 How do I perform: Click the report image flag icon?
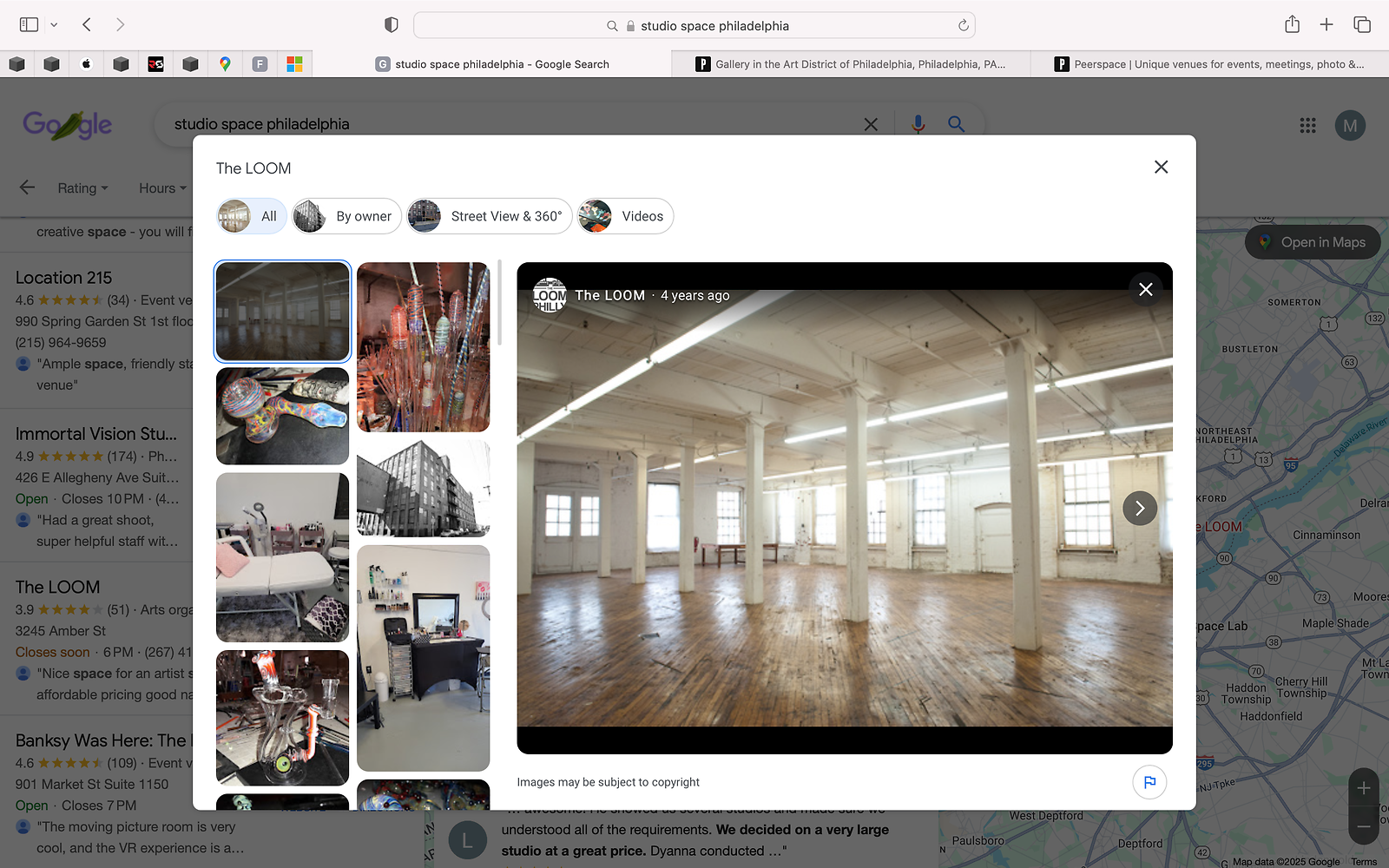click(1149, 782)
